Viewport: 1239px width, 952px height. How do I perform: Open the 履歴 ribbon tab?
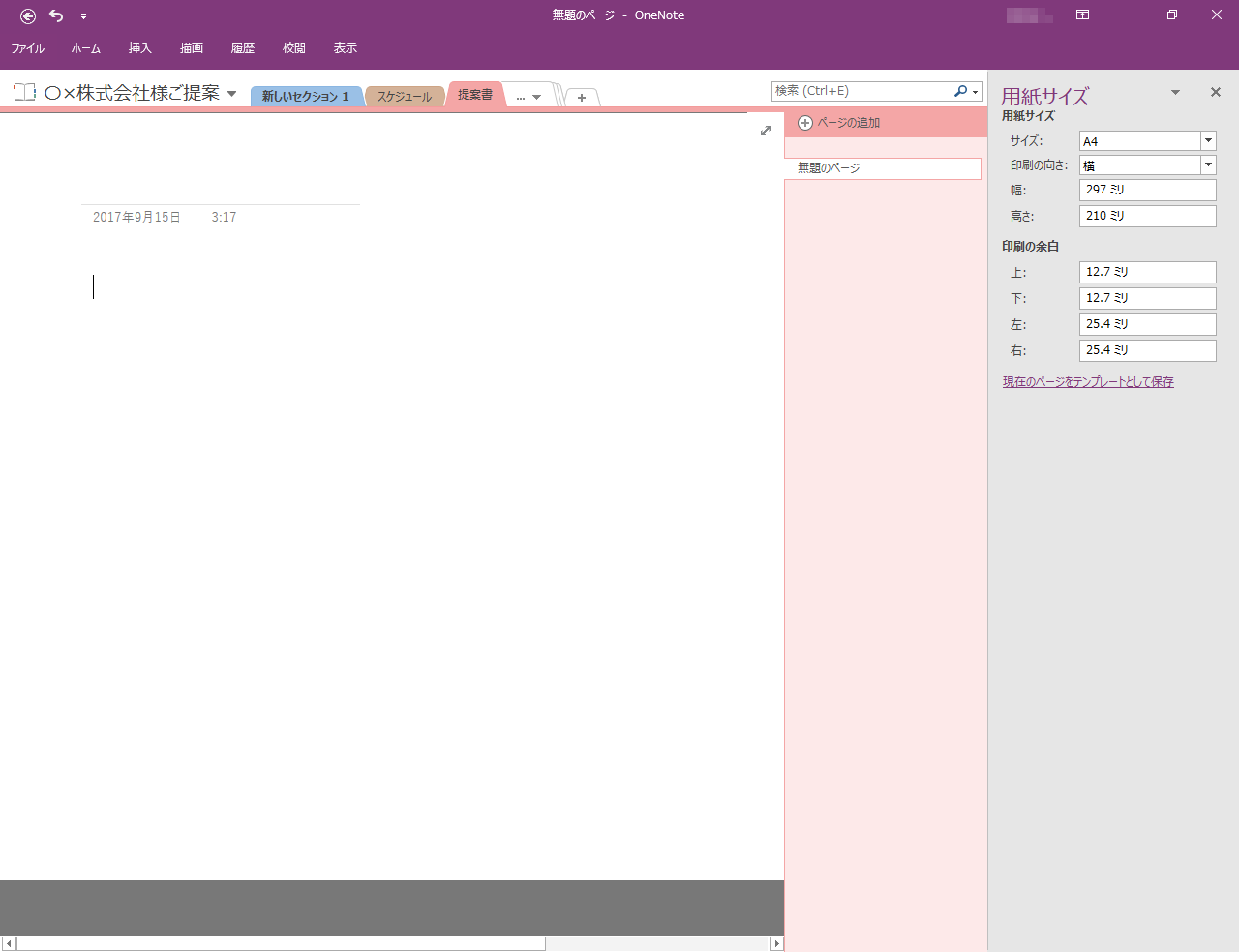[x=243, y=48]
